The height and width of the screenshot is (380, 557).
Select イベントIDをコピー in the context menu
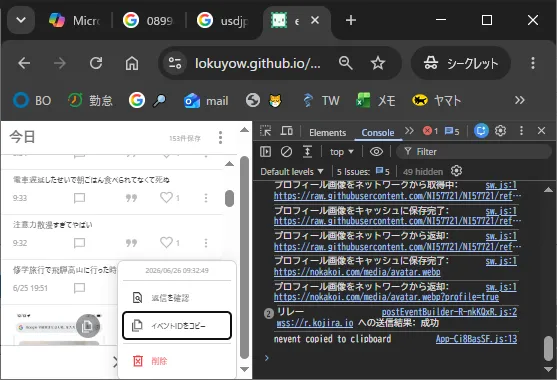pyautogui.click(x=177, y=326)
